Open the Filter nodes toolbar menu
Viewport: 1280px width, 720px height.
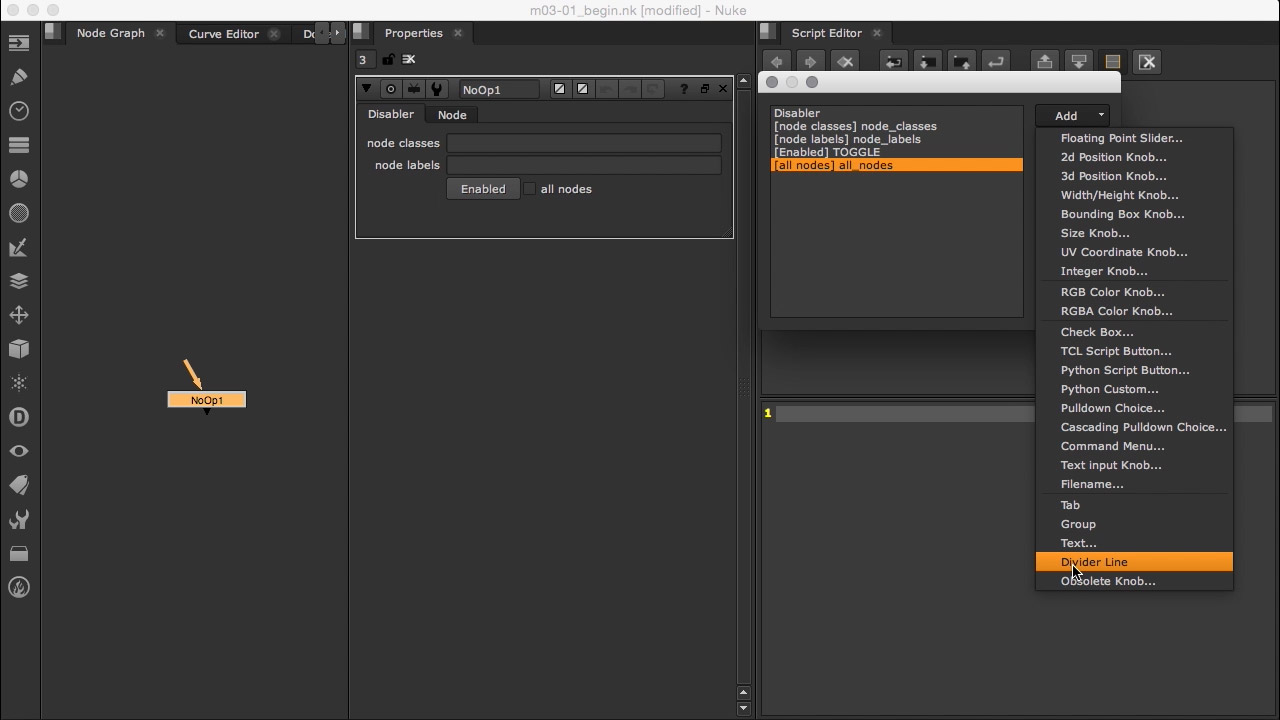[x=19, y=213]
